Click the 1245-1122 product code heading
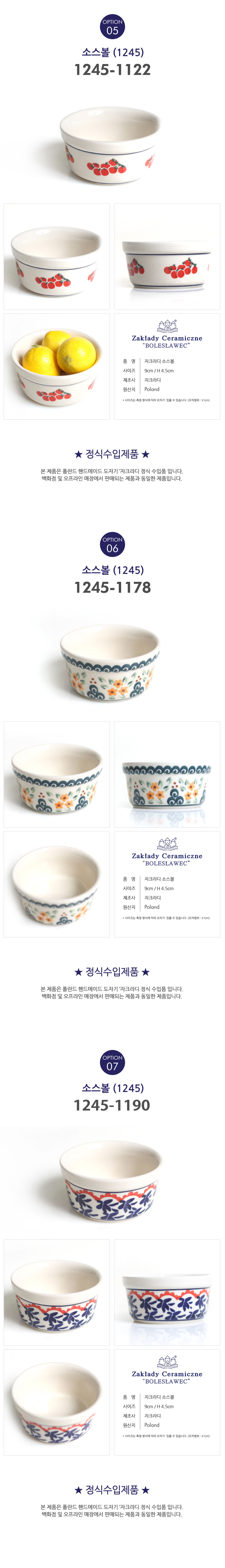This screenshot has width=225, height=1568. point(112,70)
